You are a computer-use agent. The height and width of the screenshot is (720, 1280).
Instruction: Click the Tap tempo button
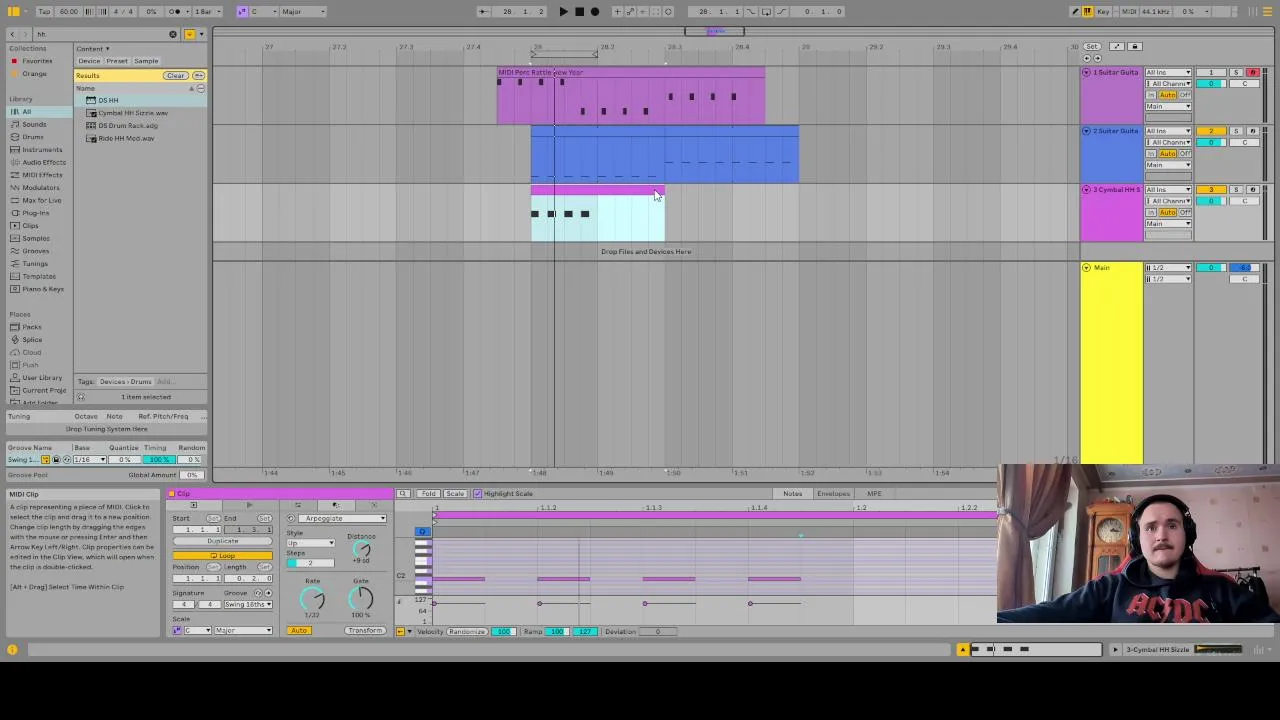coord(44,12)
